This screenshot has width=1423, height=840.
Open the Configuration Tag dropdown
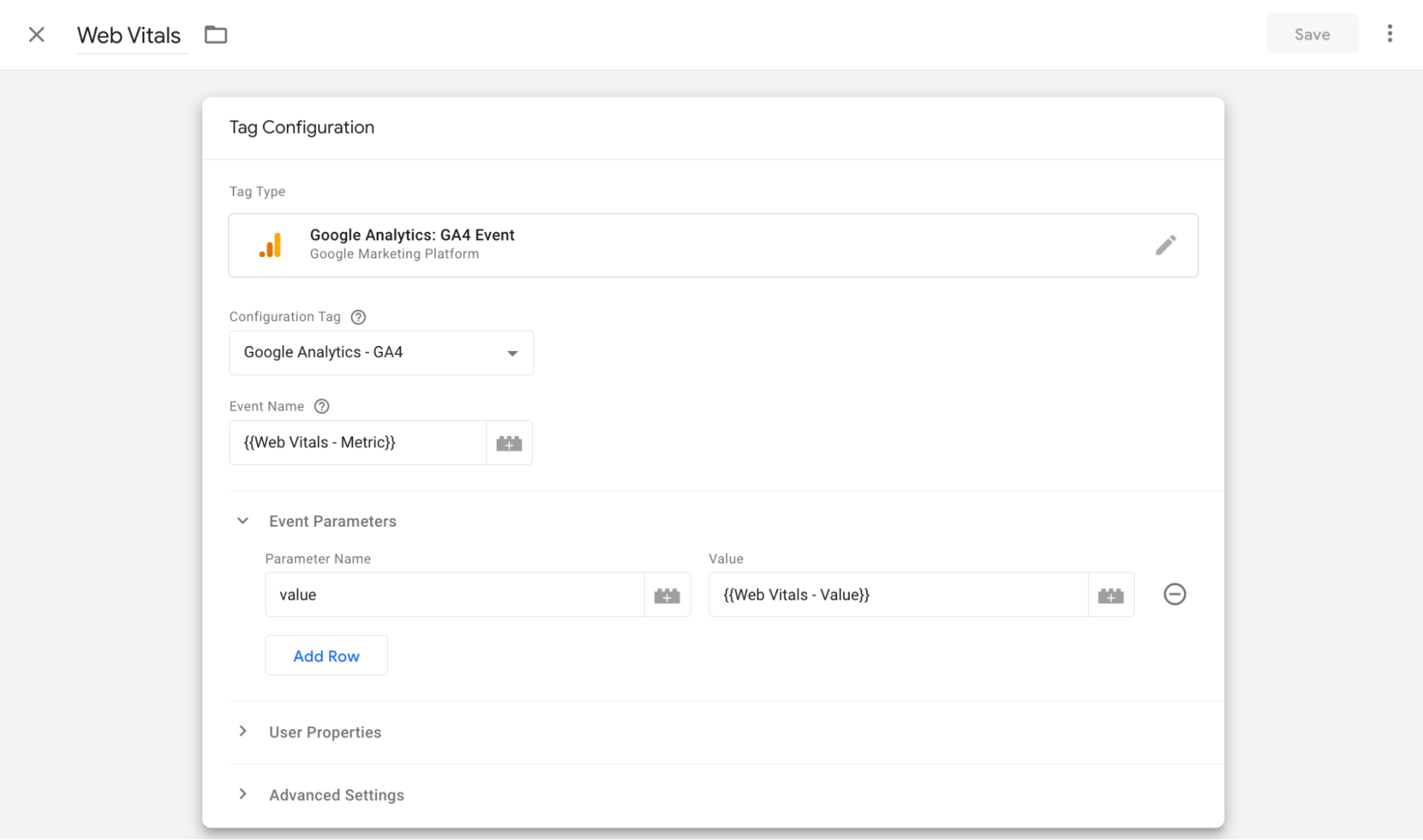click(382, 353)
